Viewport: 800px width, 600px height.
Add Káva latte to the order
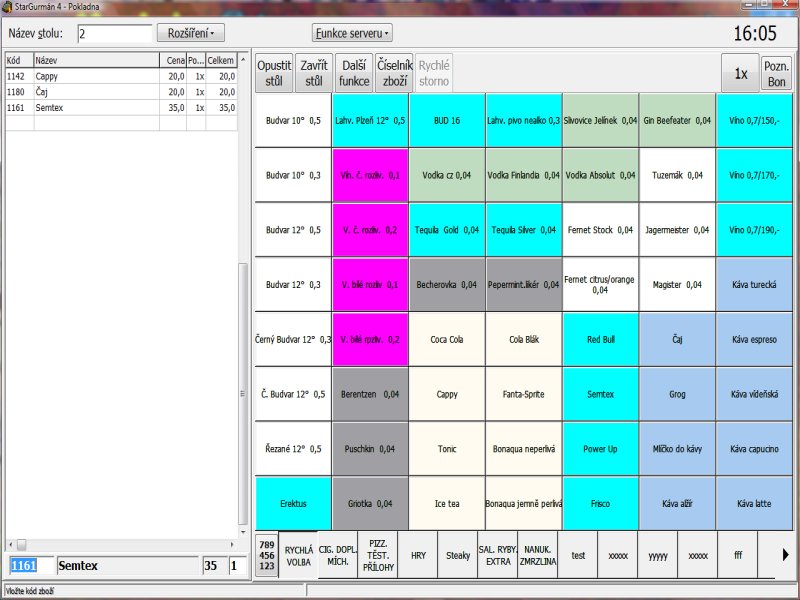[x=754, y=503]
